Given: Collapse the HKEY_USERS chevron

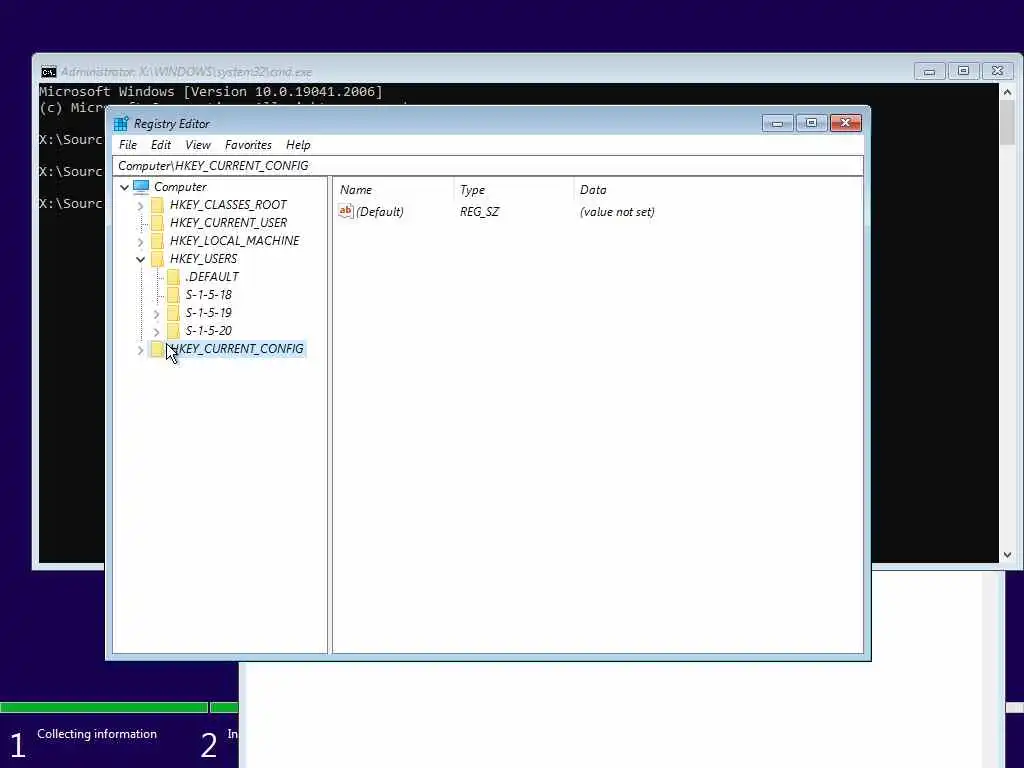Looking at the screenshot, I should pyautogui.click(x=140, y=259).
